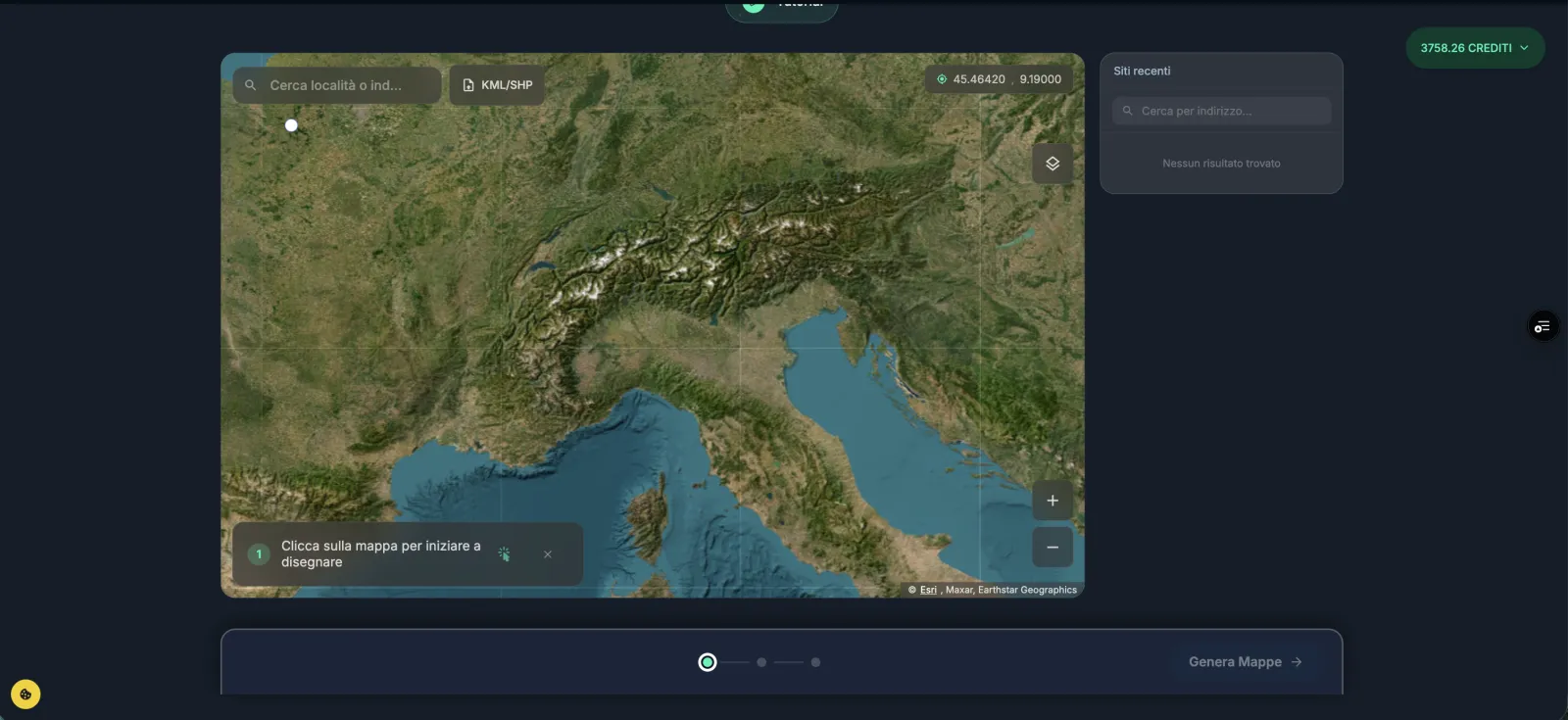
Task: Click the white marker dot on the map
Action: pos(291,125)
